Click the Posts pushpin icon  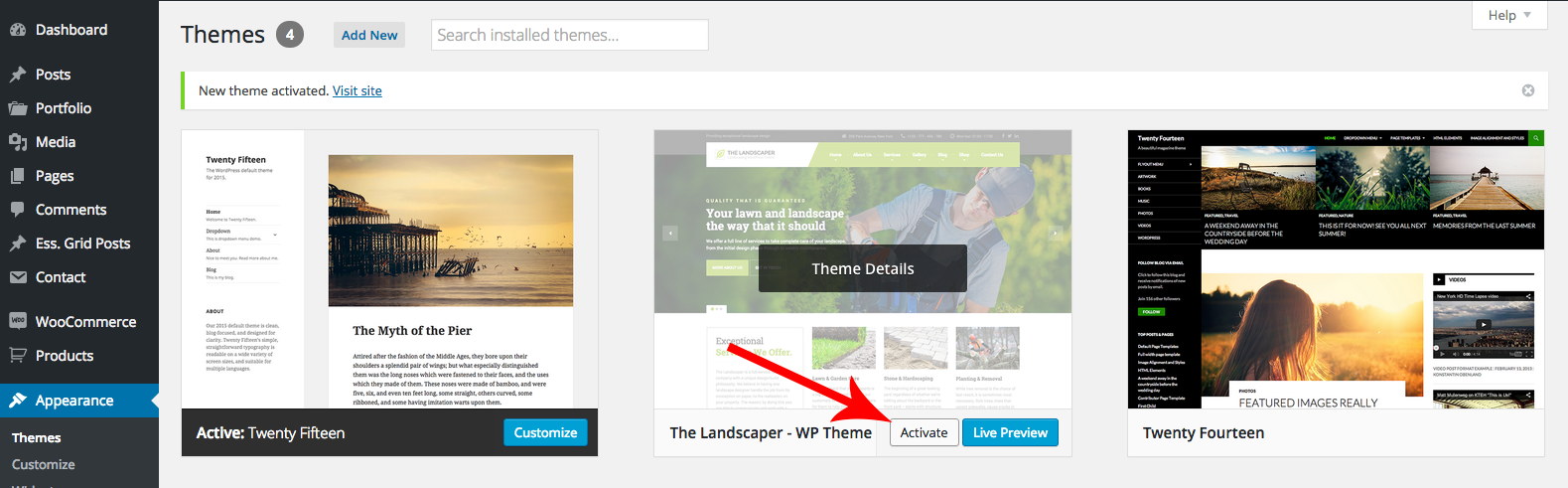(18, 75)
